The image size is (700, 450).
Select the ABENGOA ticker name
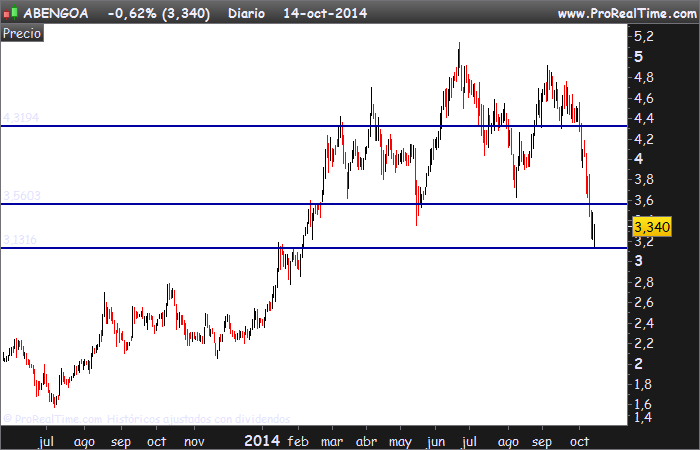click(x=56, y=13)
